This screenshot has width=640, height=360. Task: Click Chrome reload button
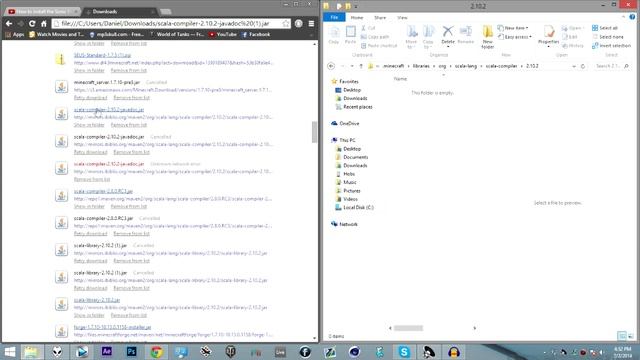pos(32,24)
